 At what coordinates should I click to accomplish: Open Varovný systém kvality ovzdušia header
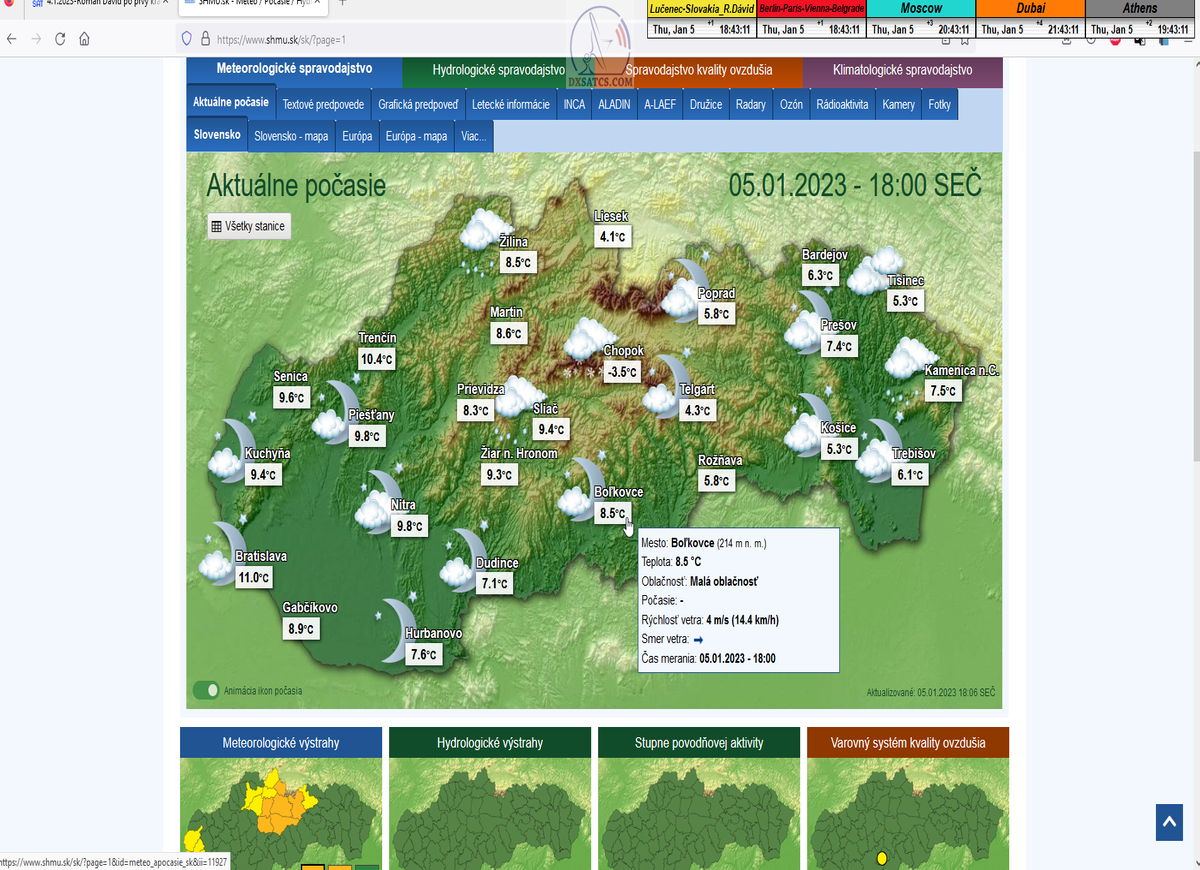click(x=908, y=743)
